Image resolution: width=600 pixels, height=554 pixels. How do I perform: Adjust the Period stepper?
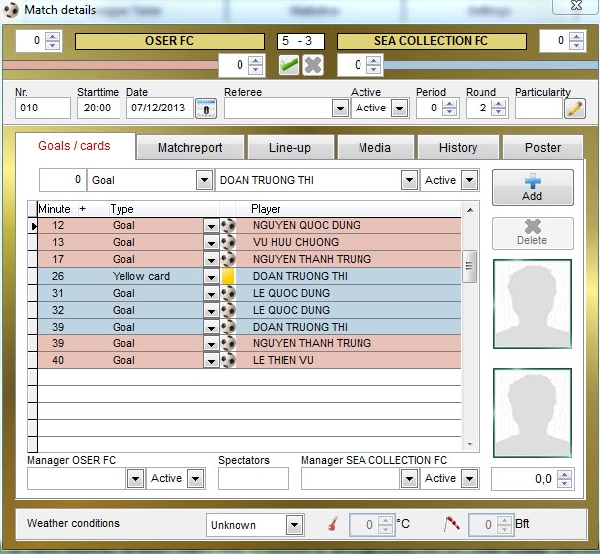pyautogui.click(x=449, y=108)
